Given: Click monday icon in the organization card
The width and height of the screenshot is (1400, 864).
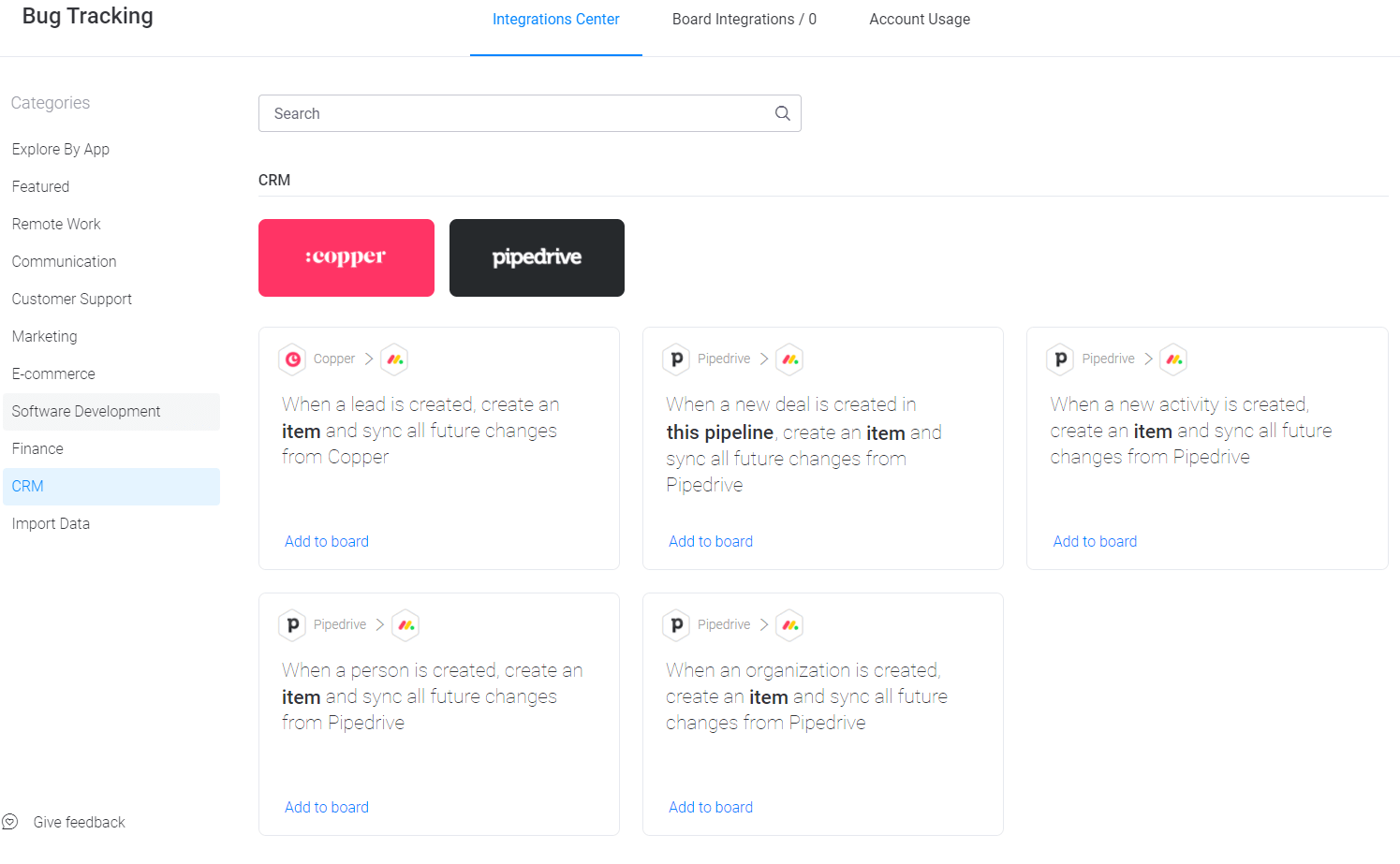Looking at the screenshot, I should pyautogui.click(x=790, y=625).
